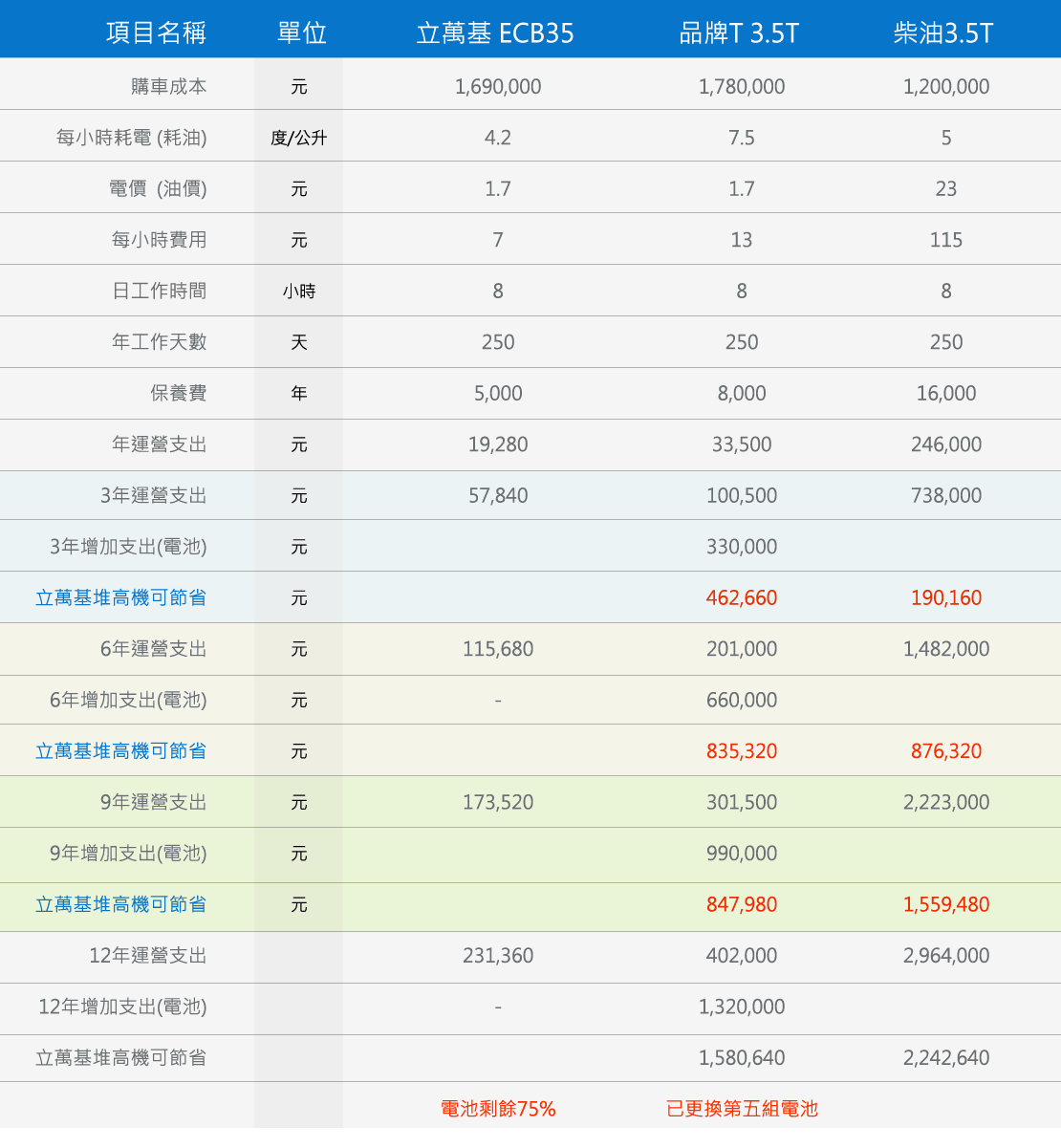
Task: Click the 7.5 consumption value
Action: point(742,138)
